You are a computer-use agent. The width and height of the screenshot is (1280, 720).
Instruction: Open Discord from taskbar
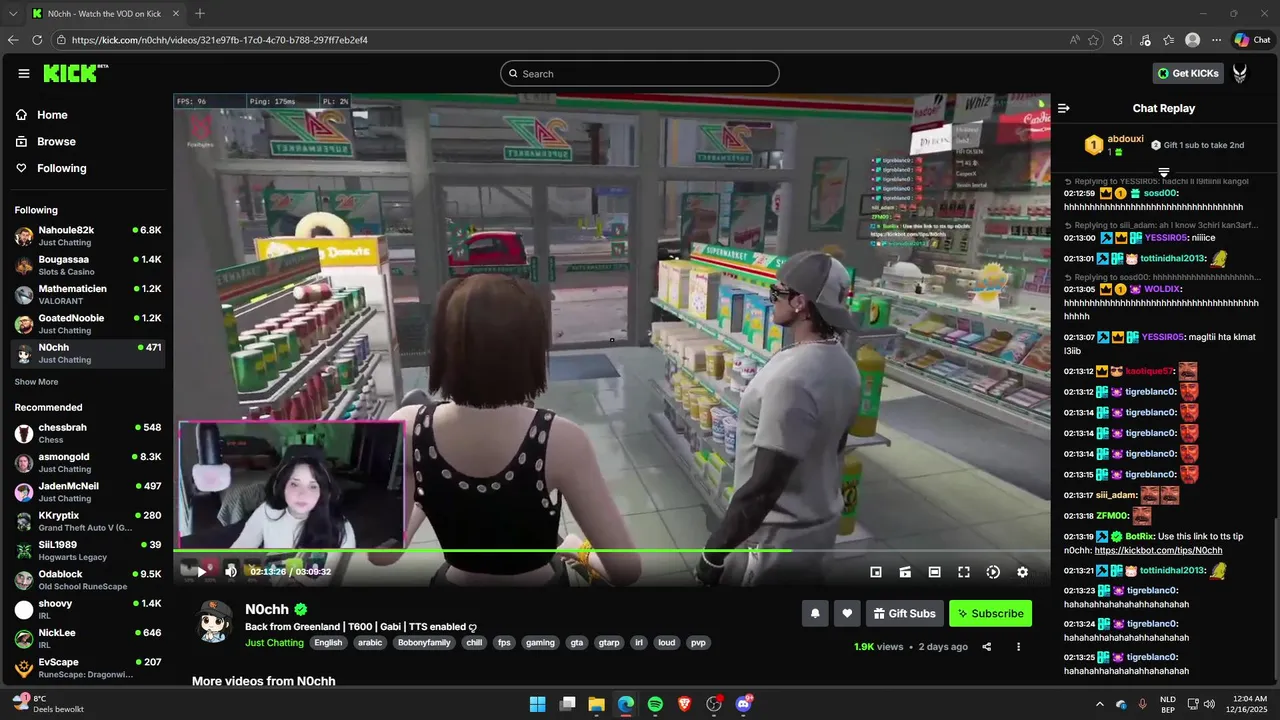(x=743, y=704)
